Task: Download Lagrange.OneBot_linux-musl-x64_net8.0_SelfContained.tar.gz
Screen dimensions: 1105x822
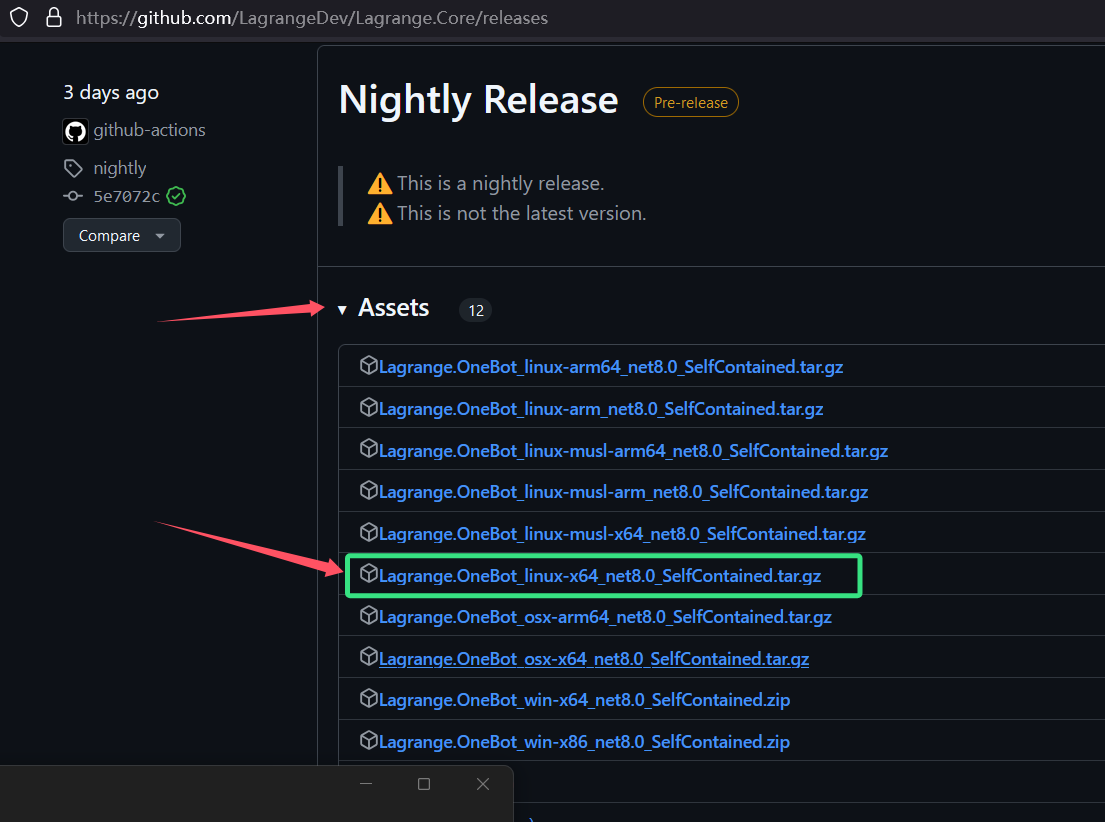Action: coord(622,534)
